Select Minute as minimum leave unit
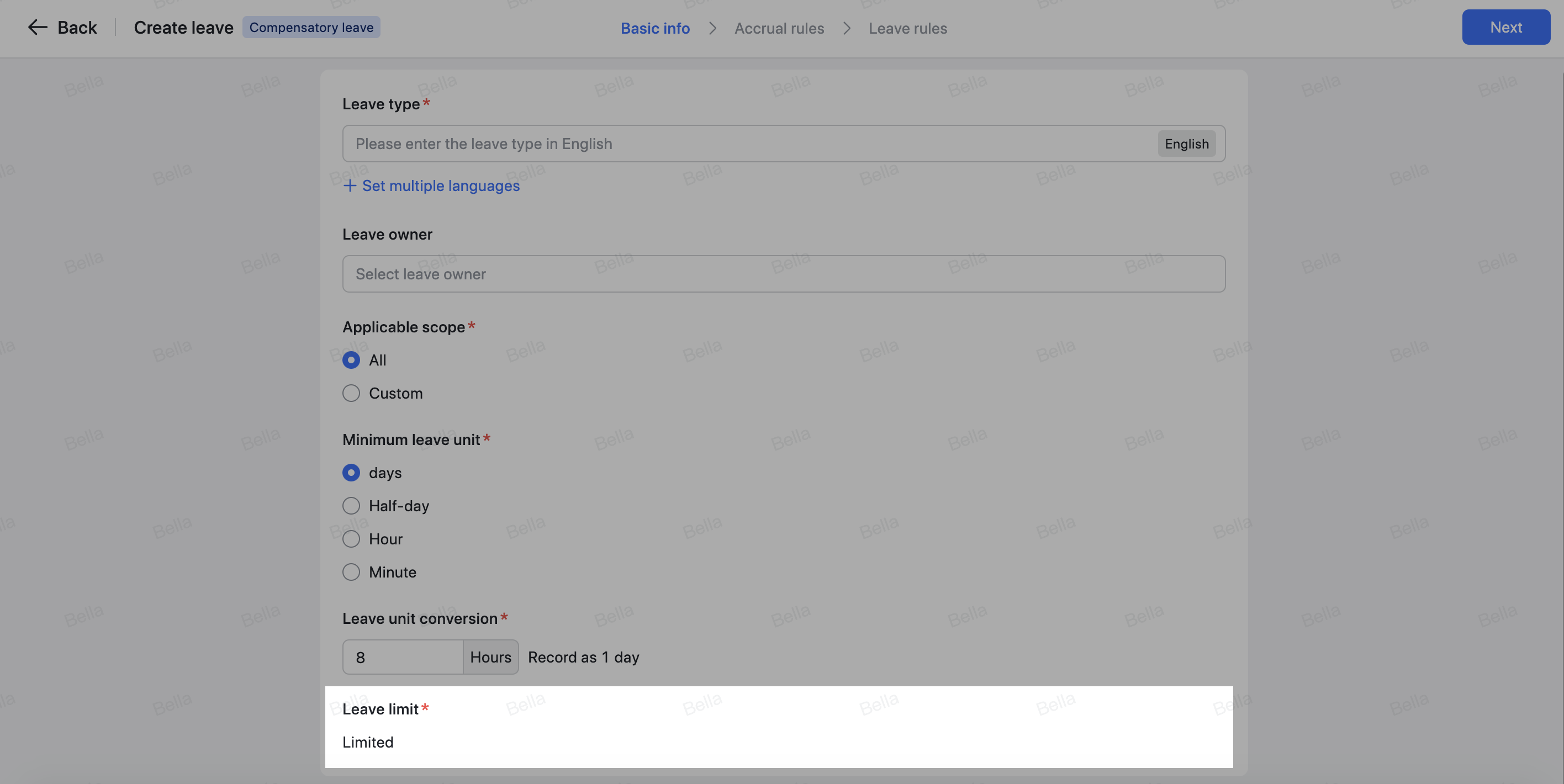1564x784 pixels. pyautogui.click(x=351, y=571)
